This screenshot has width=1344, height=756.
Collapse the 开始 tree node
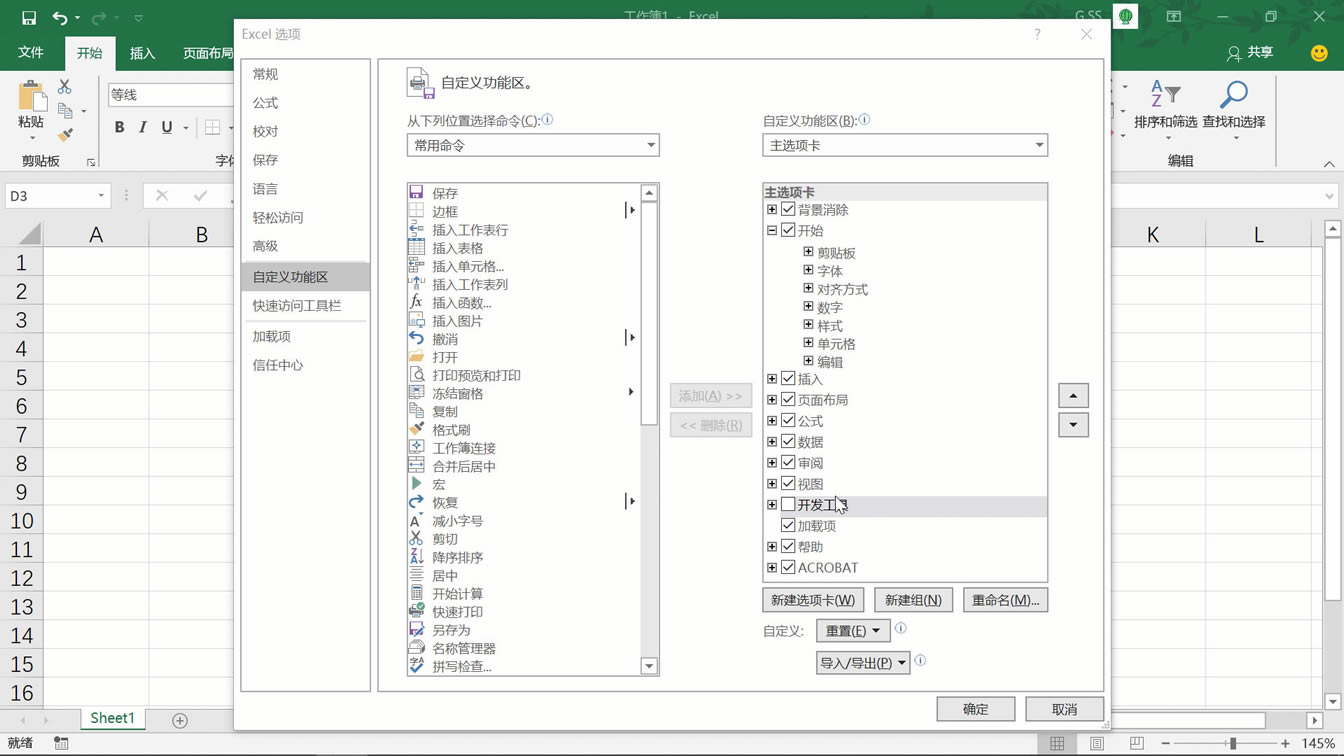point(771,230)
